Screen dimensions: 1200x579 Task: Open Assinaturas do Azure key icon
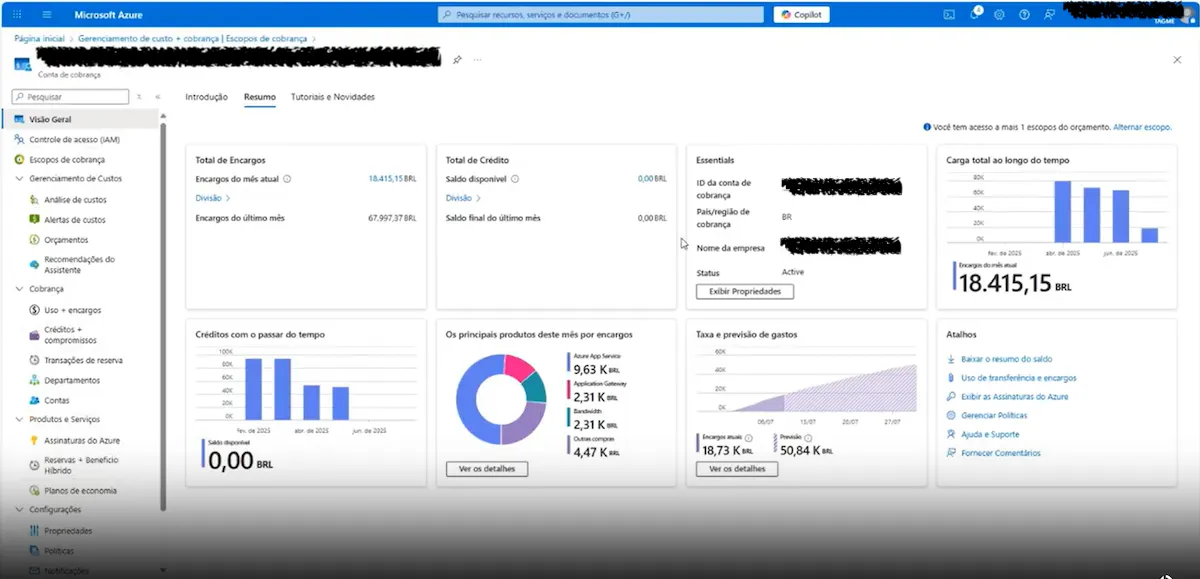click(35, 440)
